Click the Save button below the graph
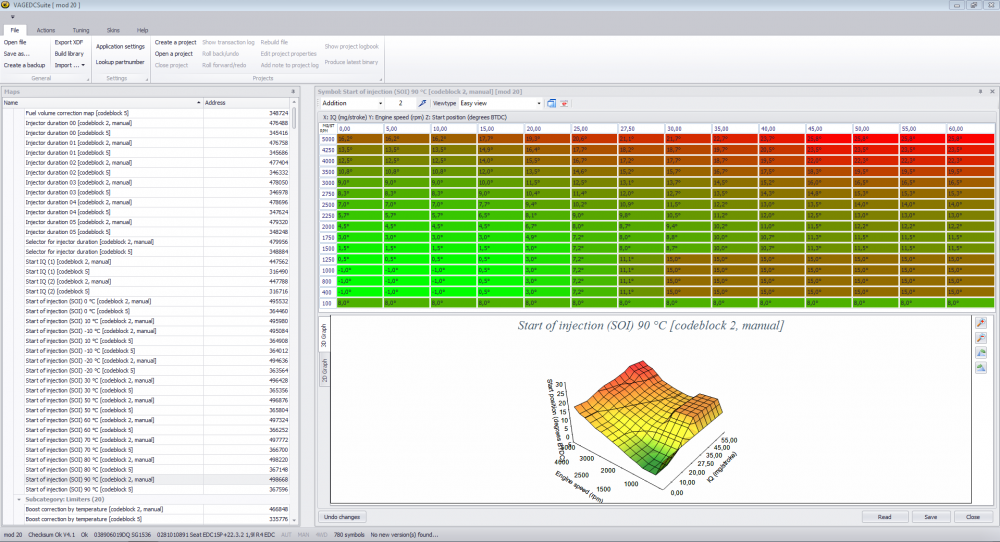 tap(930, 517)
